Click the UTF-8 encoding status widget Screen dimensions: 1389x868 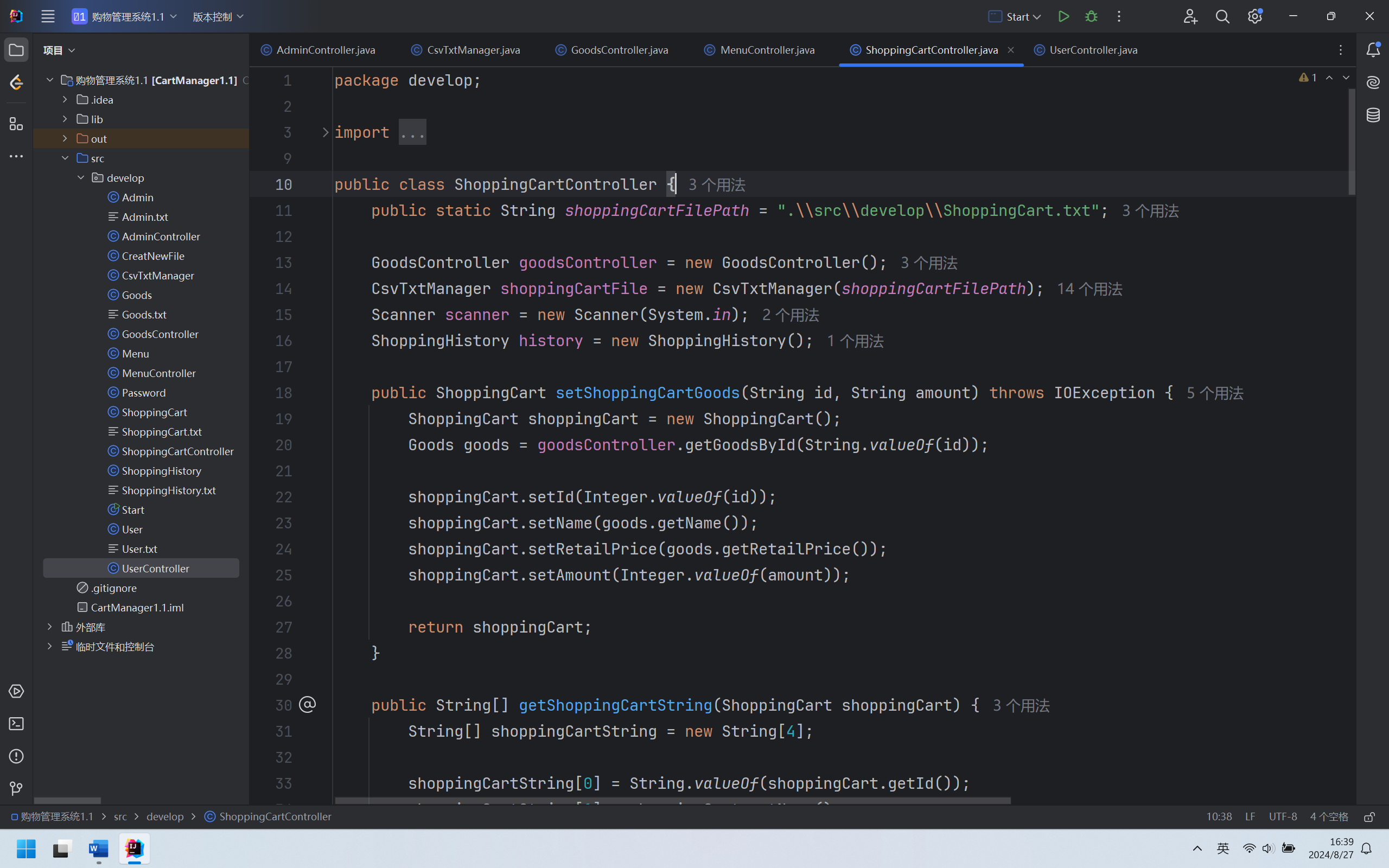[1282, 816]
